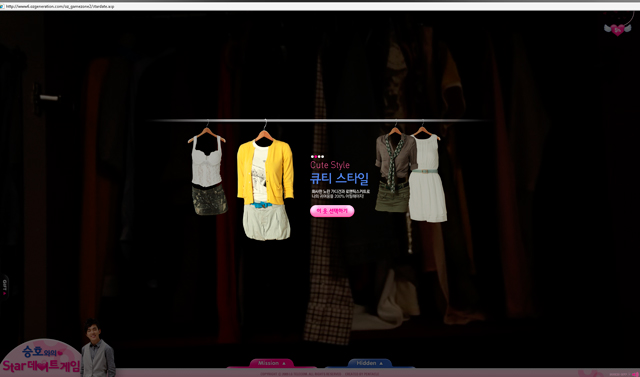Open the GIFT side tab

point(4,287)
